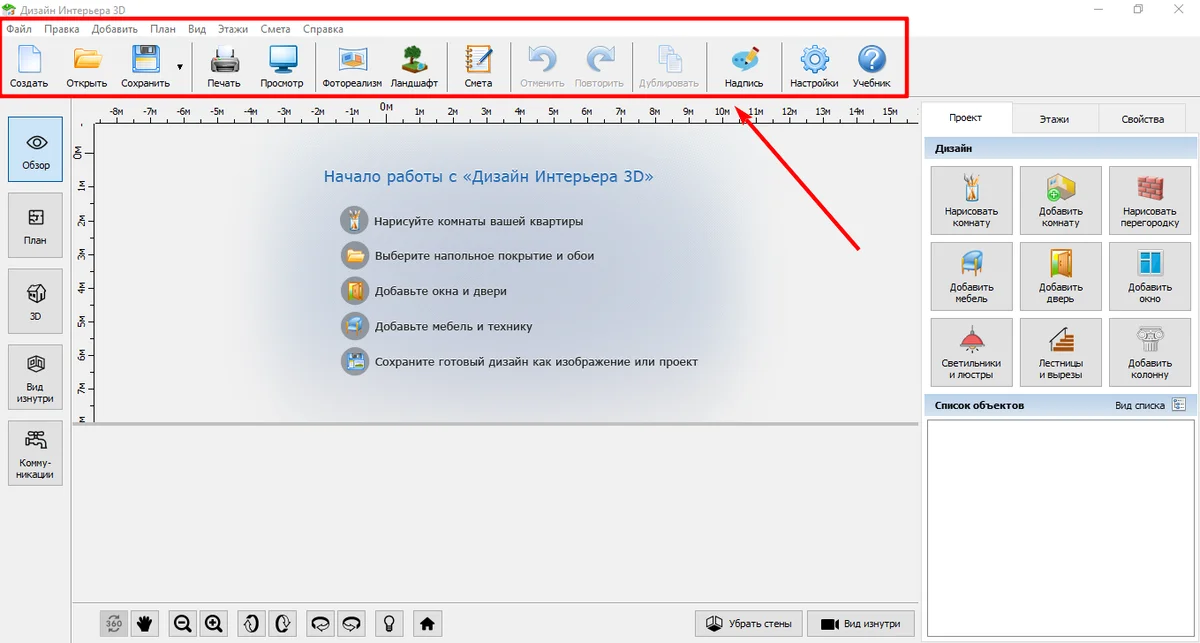Click the horizontal rotate icon with right-pointing arrow
This screenshot has height=643, width=1200.
pos(351,624)
